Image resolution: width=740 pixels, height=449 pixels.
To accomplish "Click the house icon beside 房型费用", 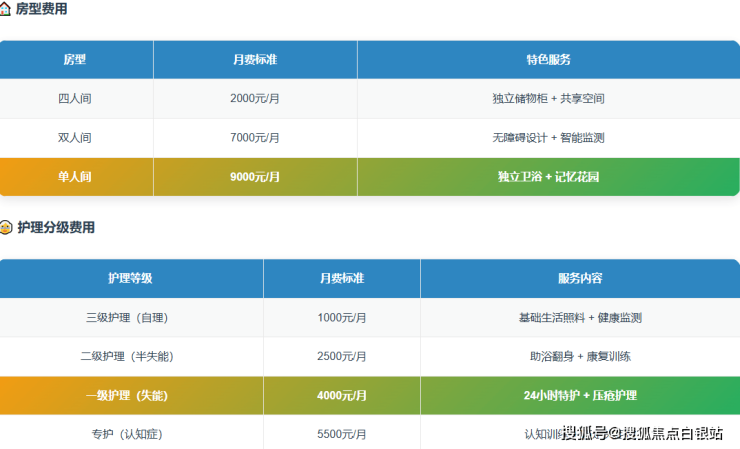I will [5, 9].
